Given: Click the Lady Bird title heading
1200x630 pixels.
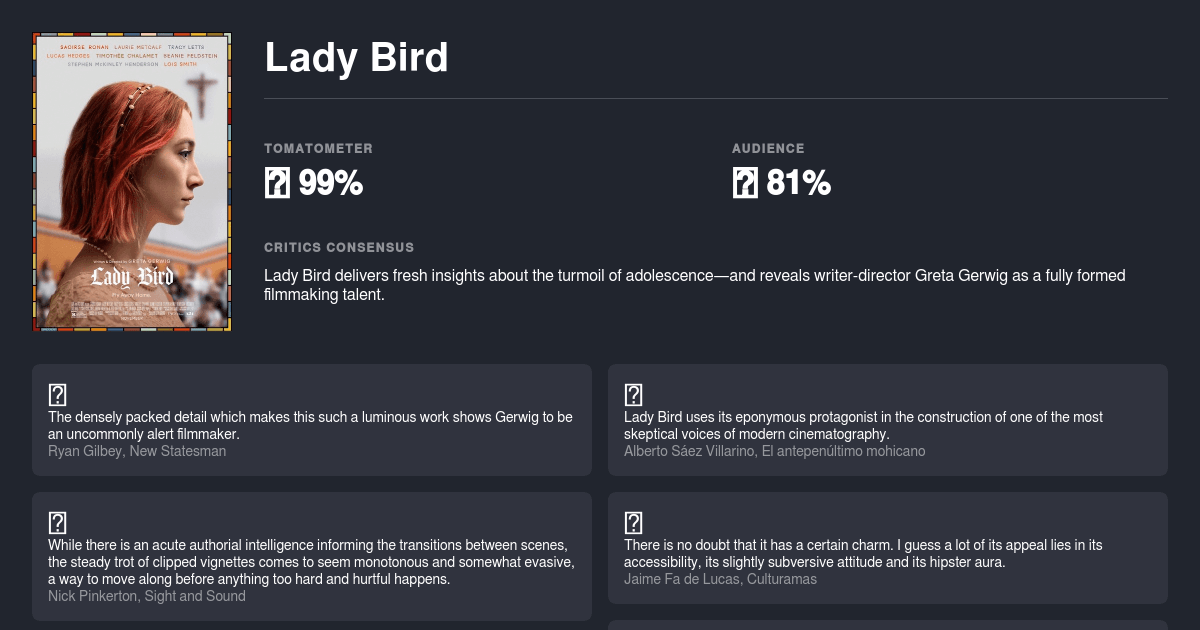Looking at the screenshot, I should click(x=356, y=58).
